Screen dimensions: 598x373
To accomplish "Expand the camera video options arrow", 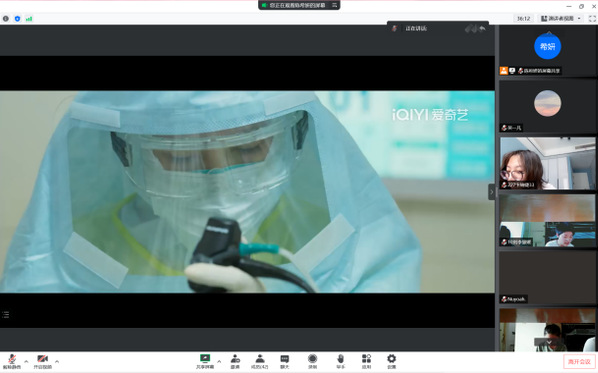I will (57, 361).
